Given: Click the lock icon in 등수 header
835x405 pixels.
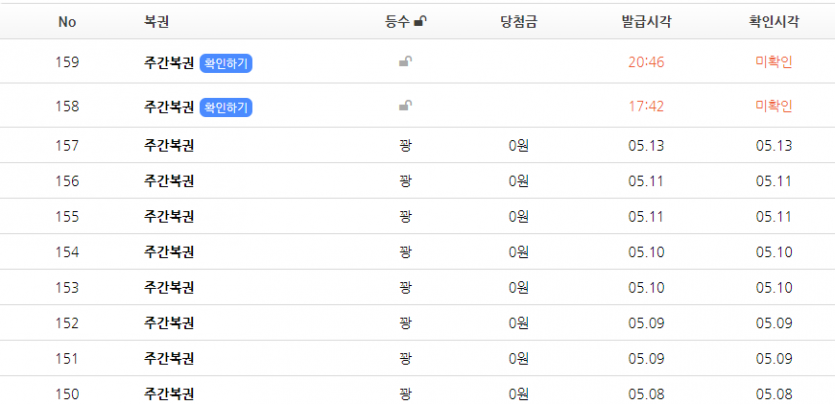Looking at the screenshot, I should tap(421, 22).
